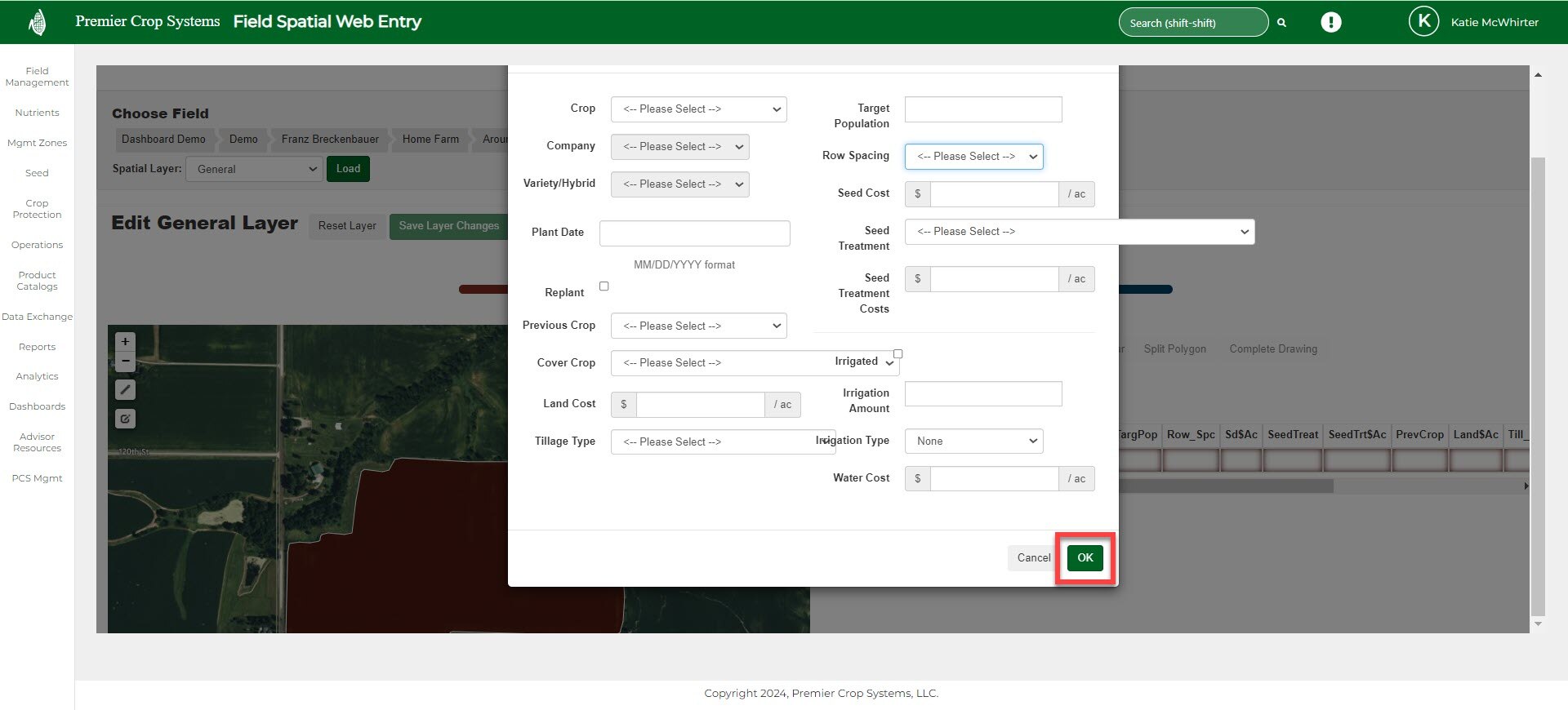Click the search magnifier icon

(1281, 23)
